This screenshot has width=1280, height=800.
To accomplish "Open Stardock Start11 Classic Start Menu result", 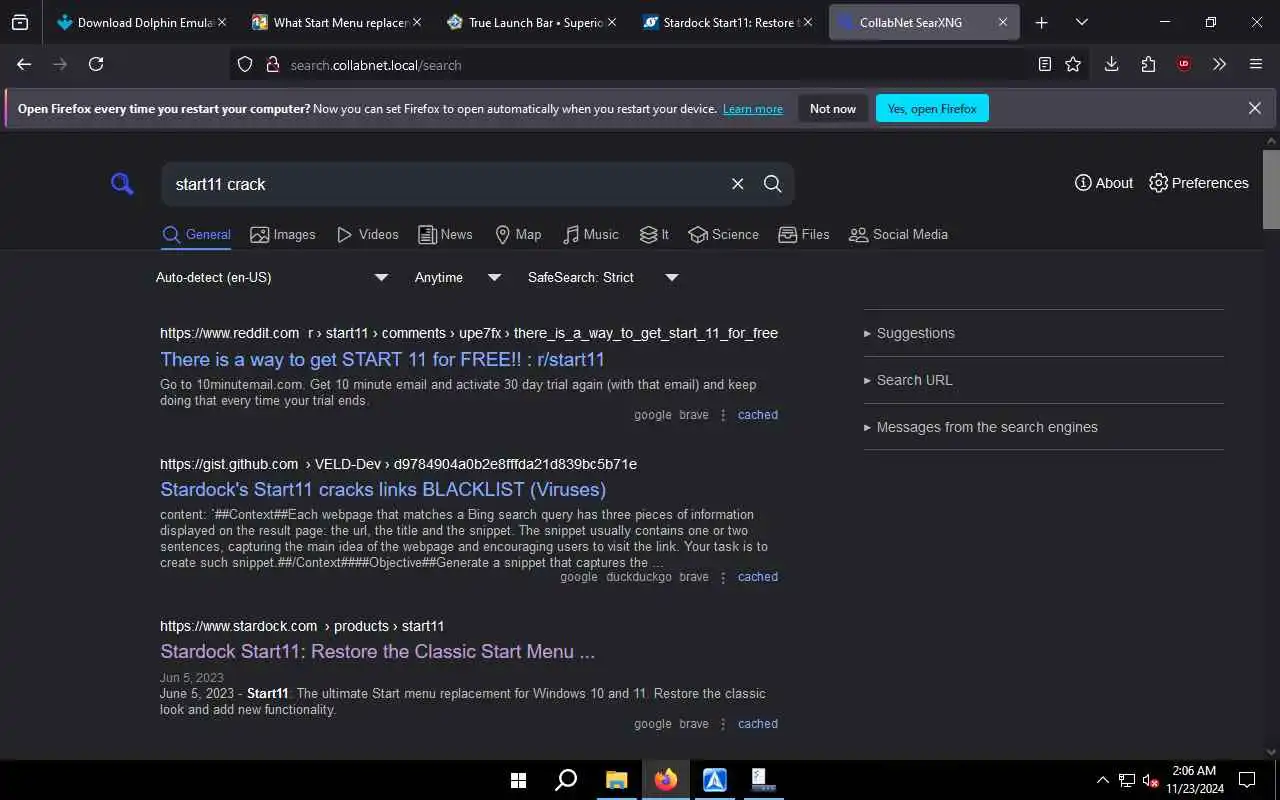I will [x=377, y=652].
